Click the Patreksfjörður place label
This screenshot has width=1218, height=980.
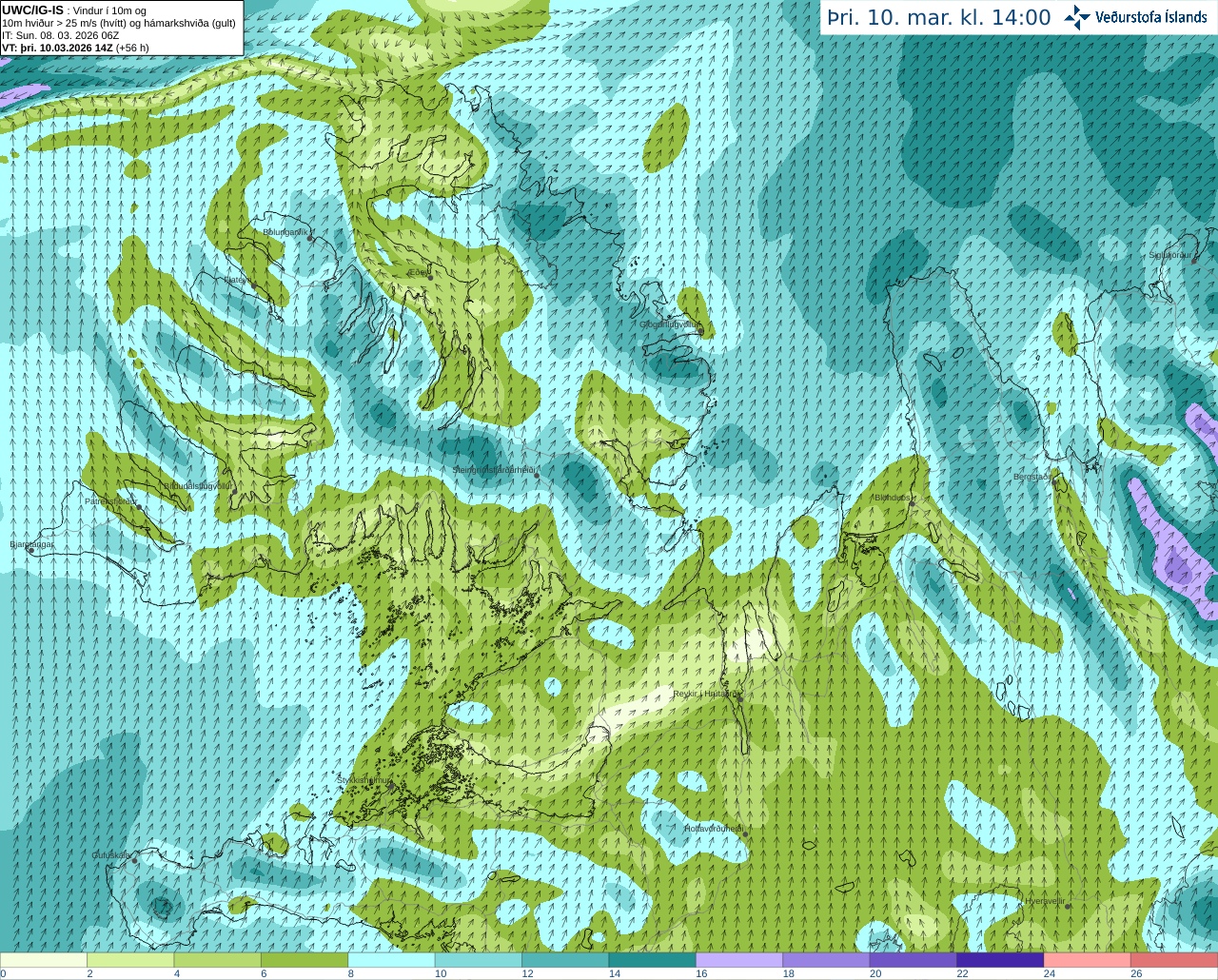110,500
